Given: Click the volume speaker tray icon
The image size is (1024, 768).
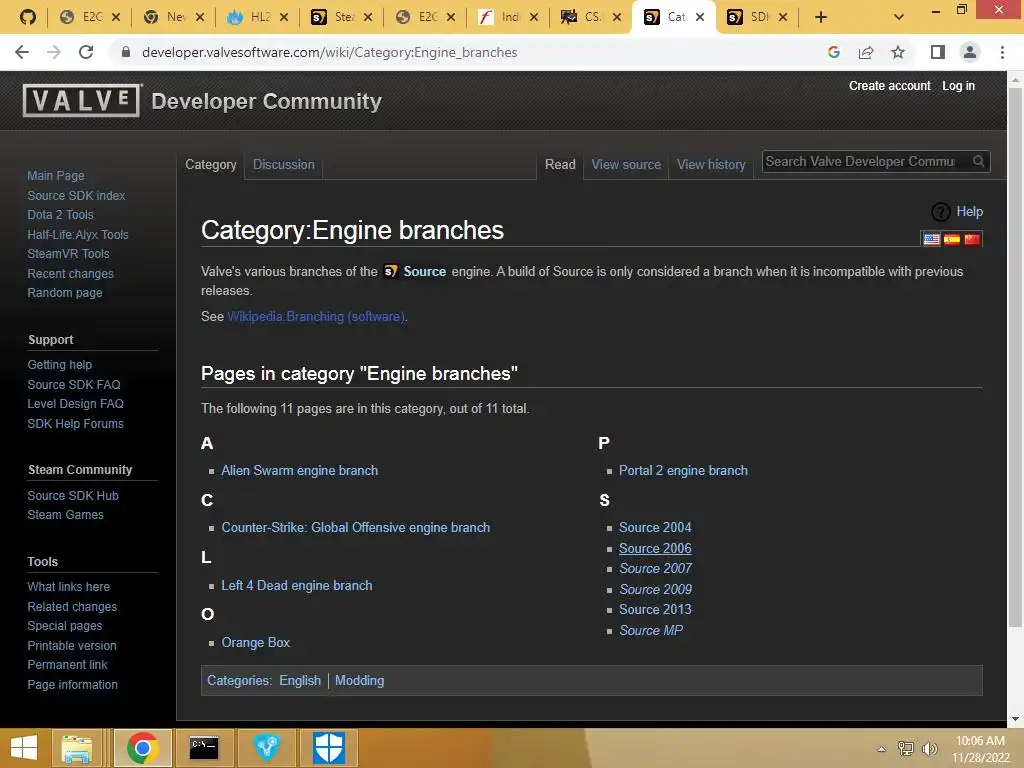Looking at the screenshot, I should pyautogui.click(x=929, y=748).
